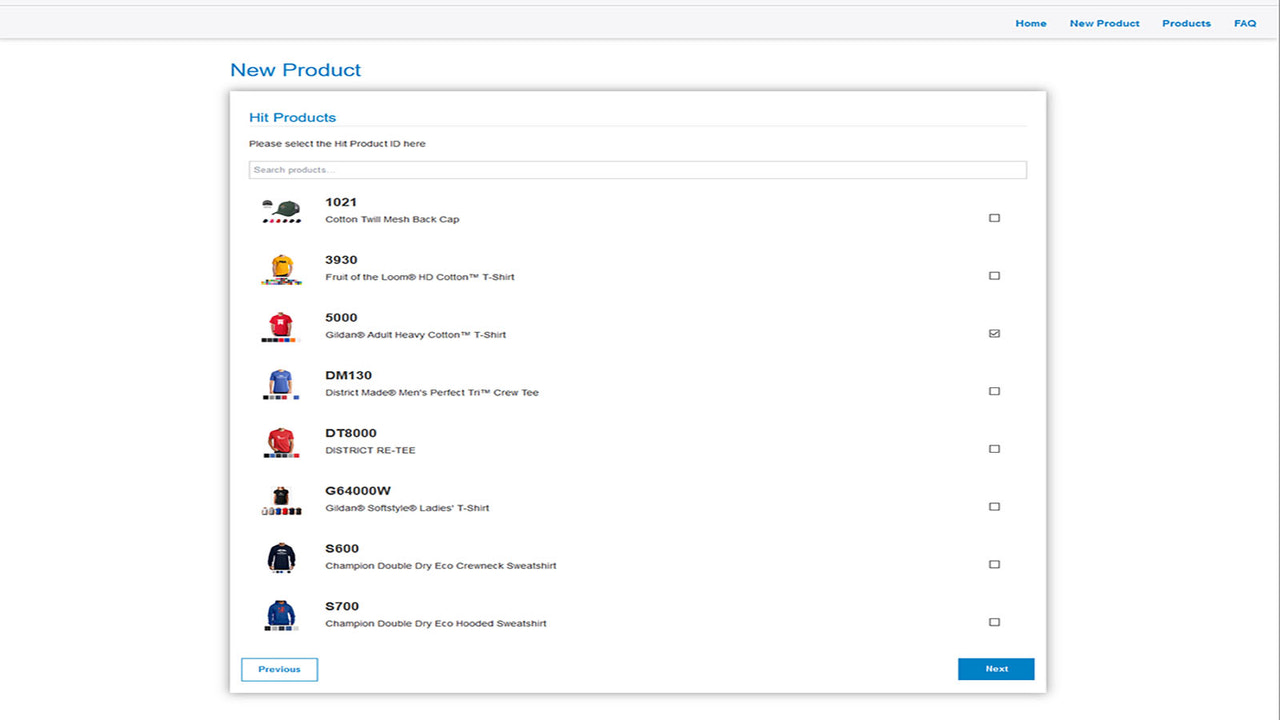This screenshot has width=1280, height=720.
Task: Uncheck the selected 5000 product checkbox
Action: [994, 333]
